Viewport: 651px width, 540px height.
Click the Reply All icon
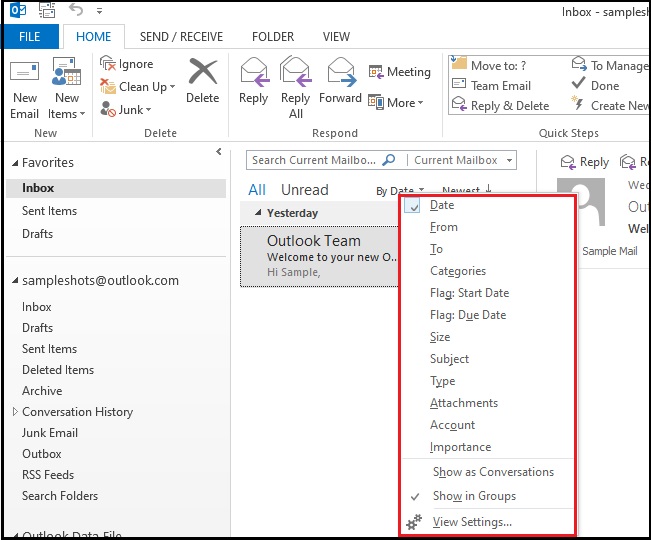tap(295, 73)
